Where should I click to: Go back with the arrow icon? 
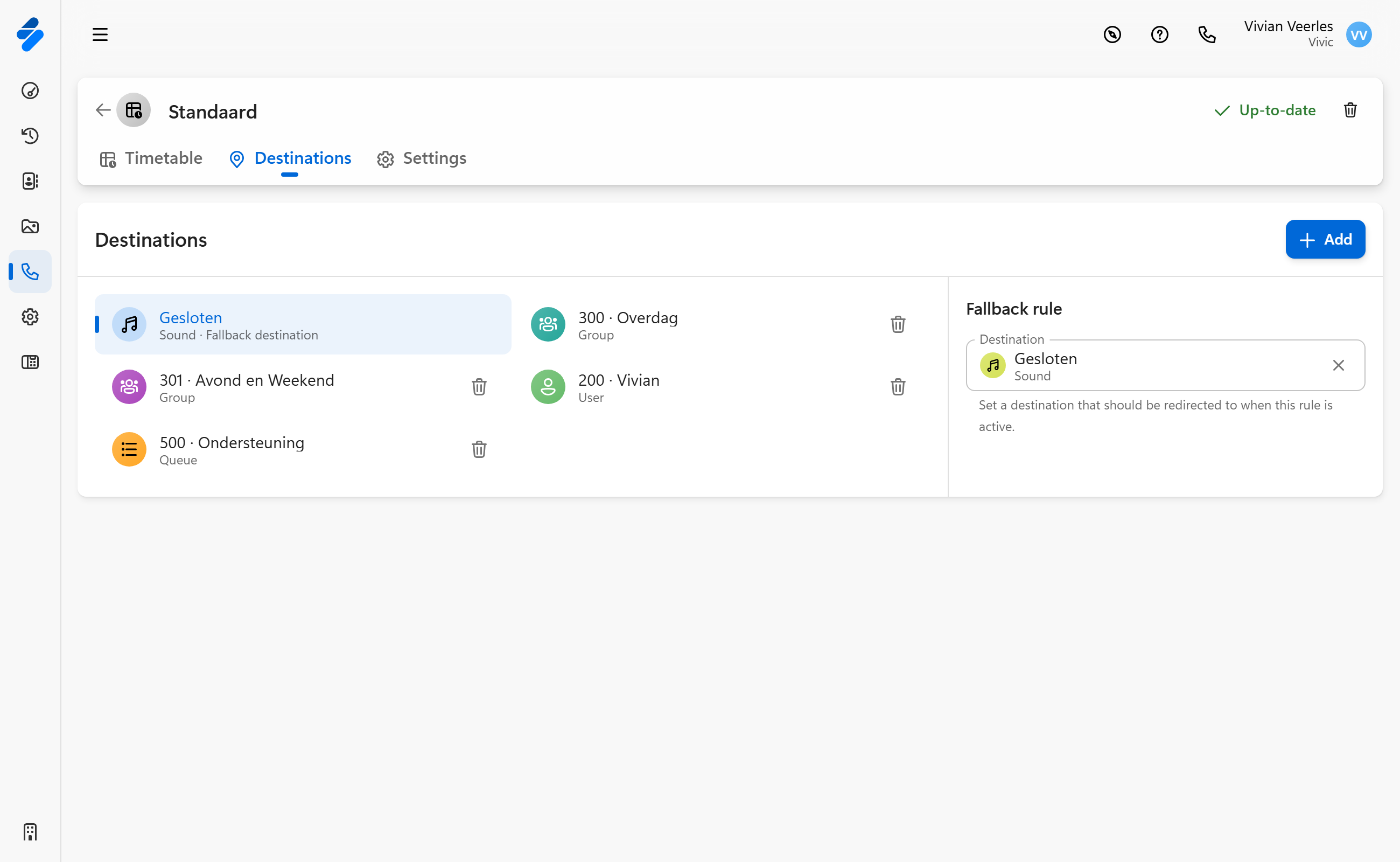[x=103, y=110]
